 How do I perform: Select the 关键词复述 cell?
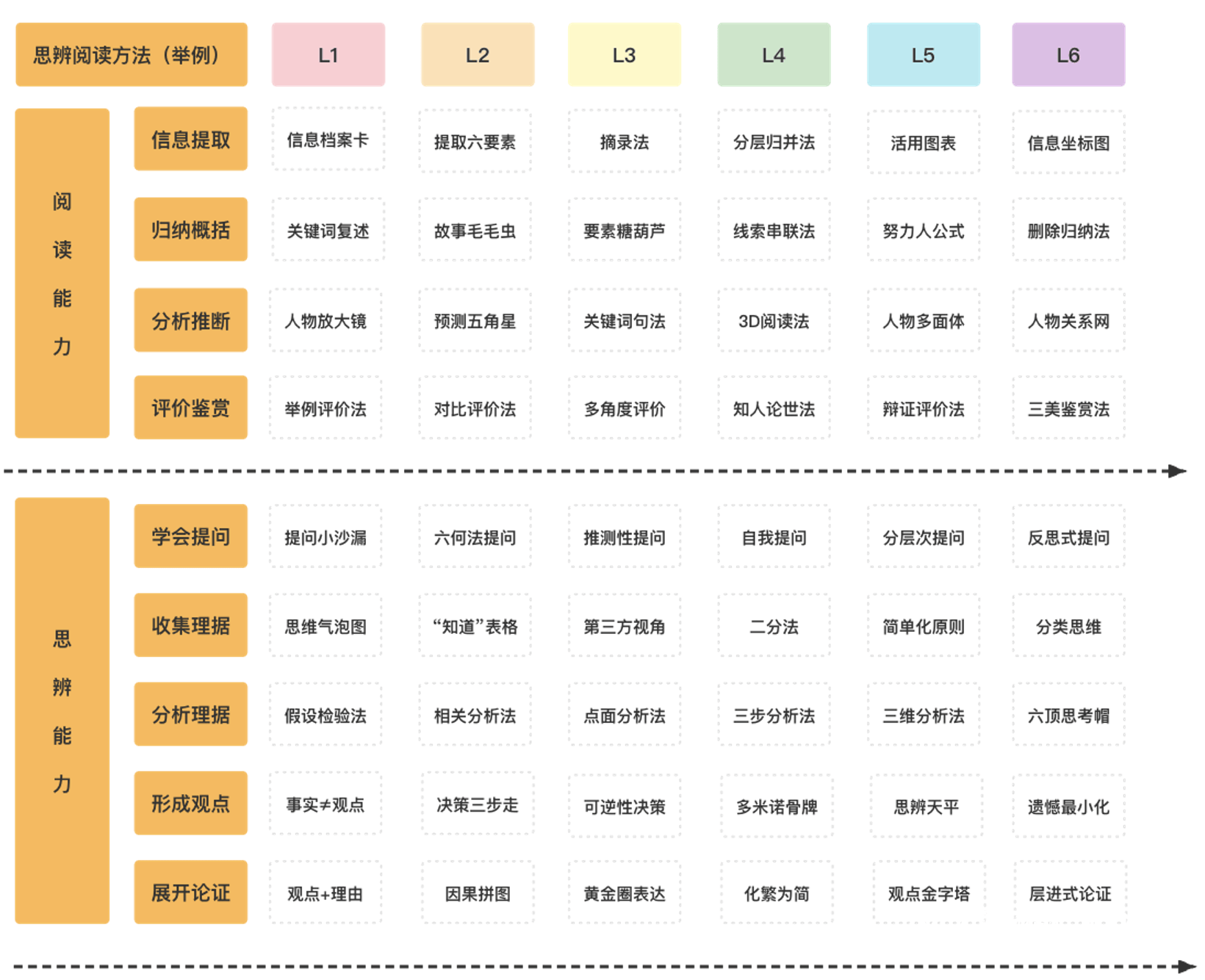[328, 230]
